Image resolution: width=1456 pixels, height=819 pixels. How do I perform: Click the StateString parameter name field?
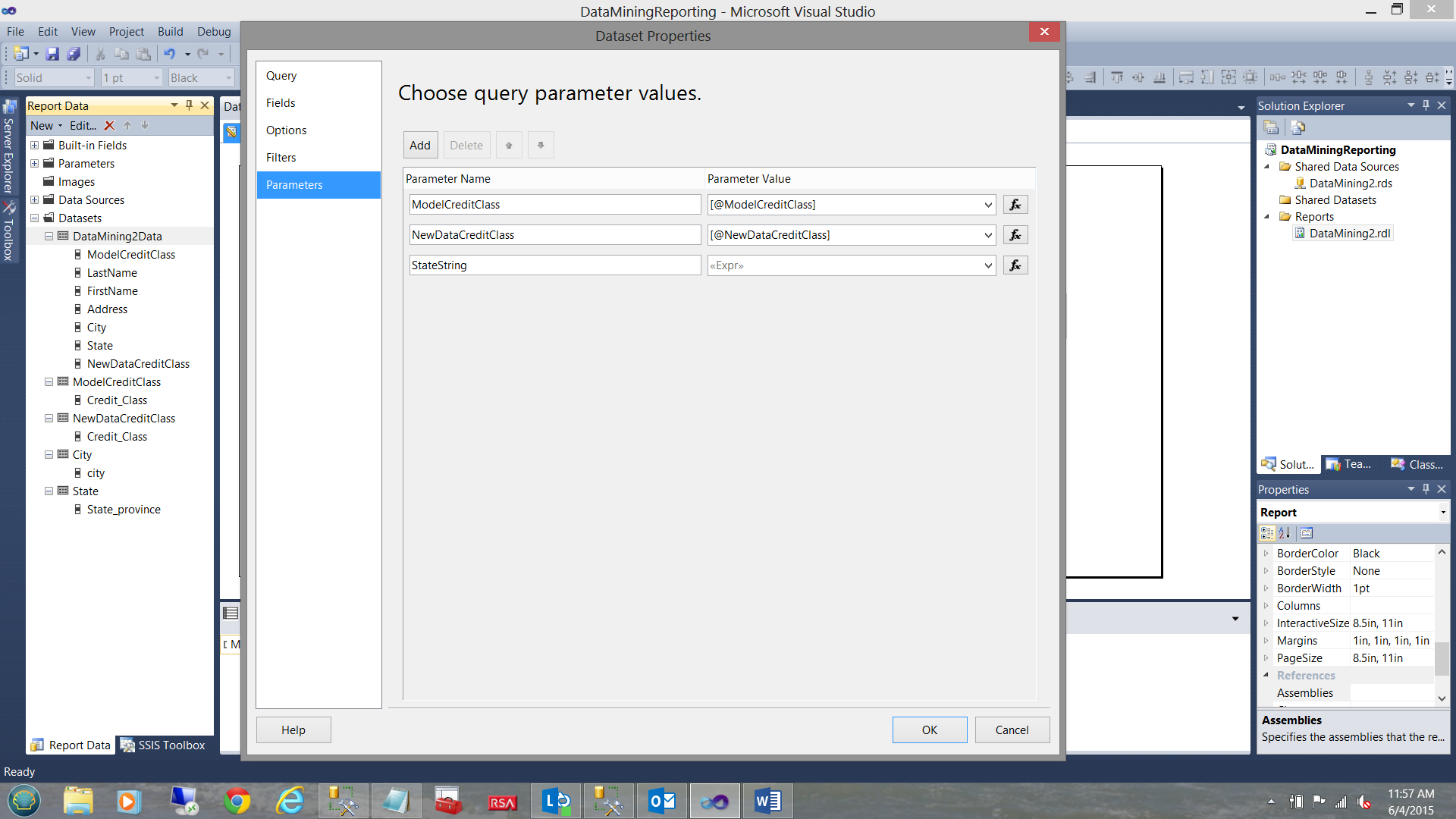(554, 265)
